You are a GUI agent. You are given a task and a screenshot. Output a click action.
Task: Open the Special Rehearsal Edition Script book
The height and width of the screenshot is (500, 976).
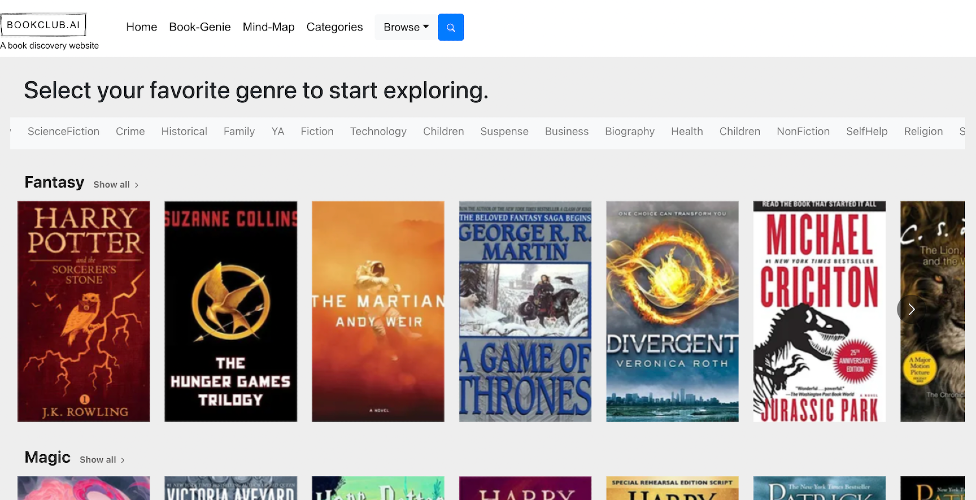[672, 488]
